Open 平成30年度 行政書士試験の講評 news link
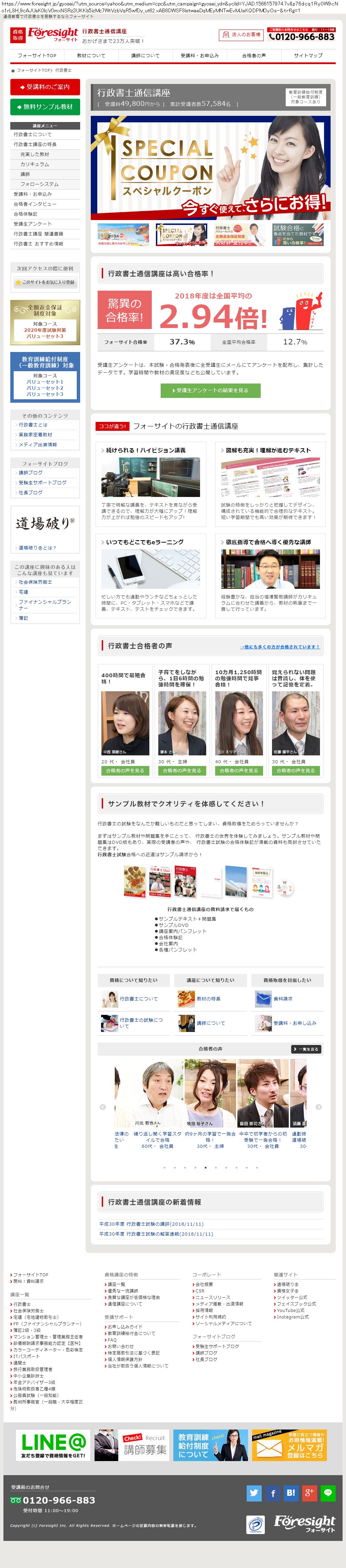This screenshot has height=1568, width=346. [151, 1224]
